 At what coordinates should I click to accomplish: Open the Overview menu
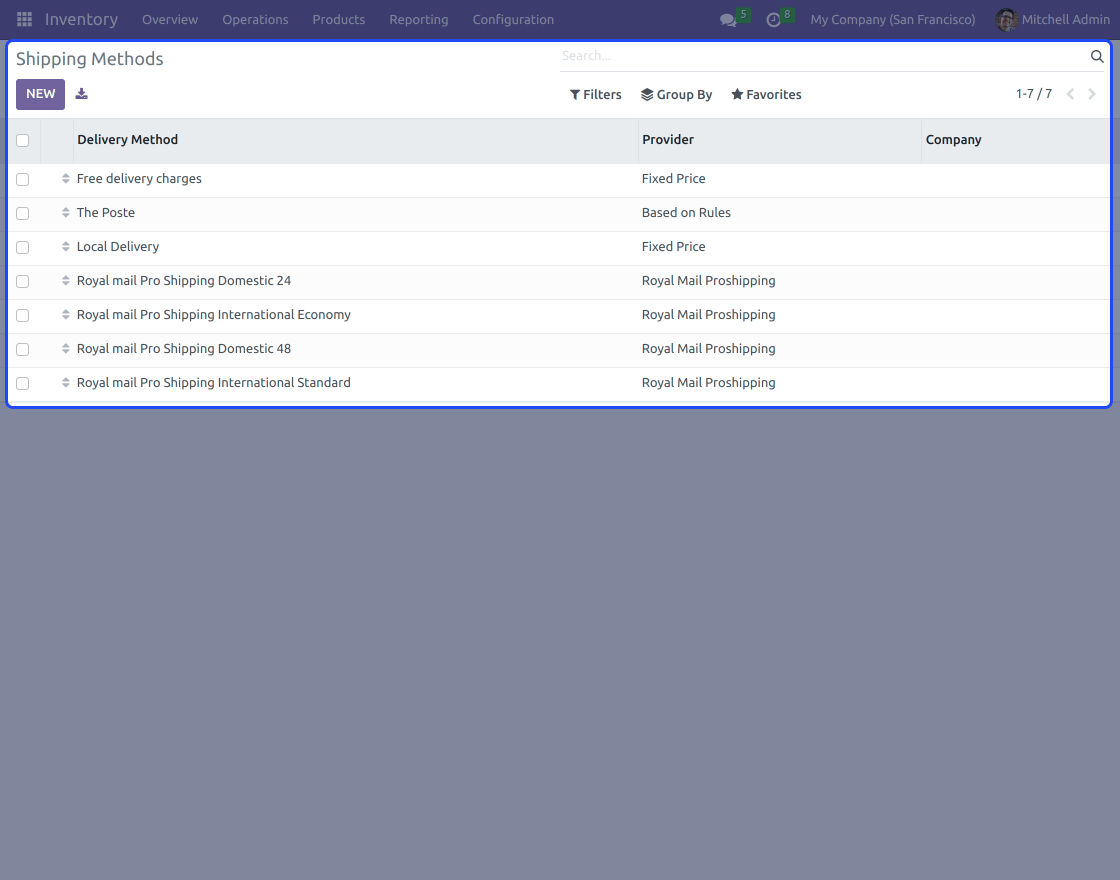(170, 20)
